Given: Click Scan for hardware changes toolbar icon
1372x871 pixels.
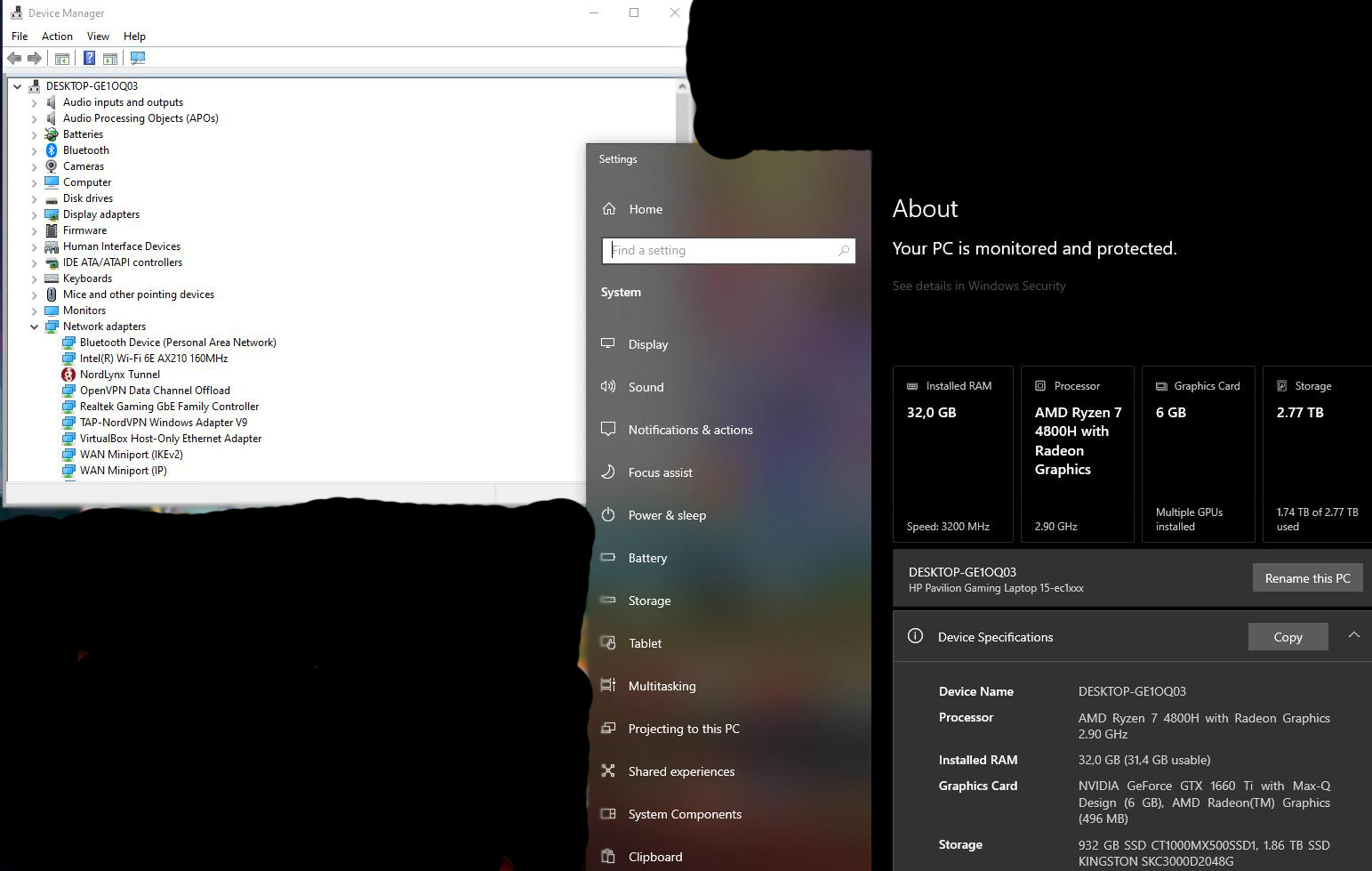Looking at the screenshot, I should (138, 59).
